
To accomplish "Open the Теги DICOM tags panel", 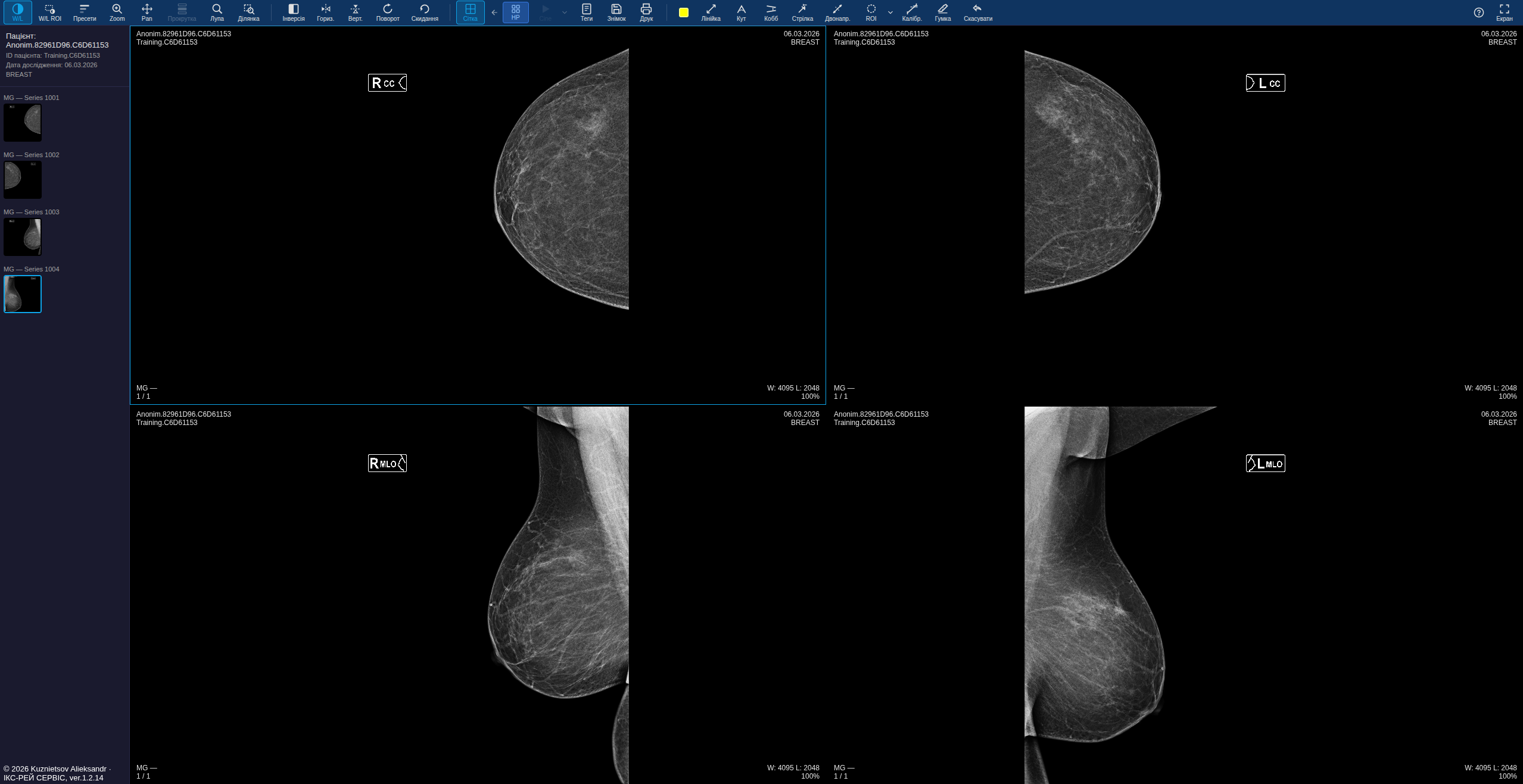I will pos(587,13).
